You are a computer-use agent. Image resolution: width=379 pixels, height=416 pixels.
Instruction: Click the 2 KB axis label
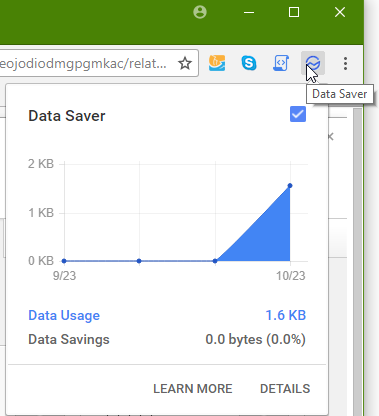click(41, 164)
